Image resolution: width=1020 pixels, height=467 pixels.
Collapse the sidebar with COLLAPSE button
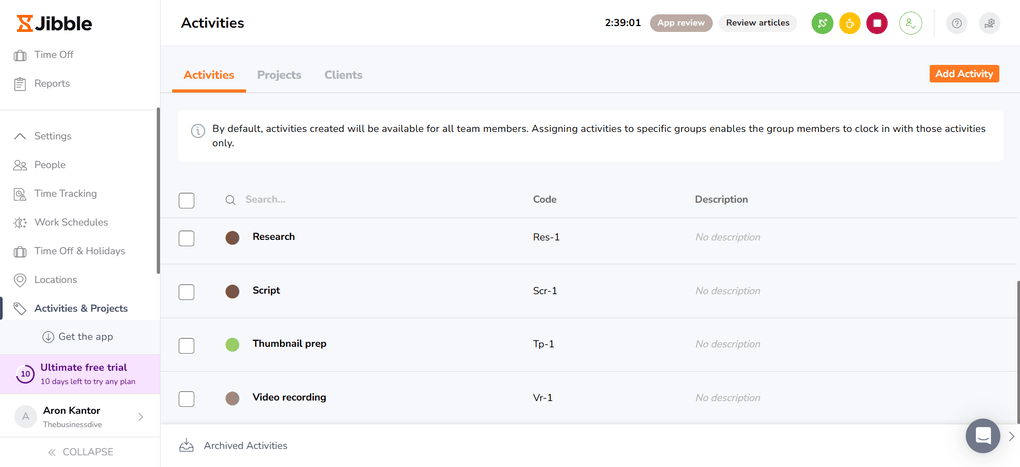pyautogui.click(x=80, y=451)
